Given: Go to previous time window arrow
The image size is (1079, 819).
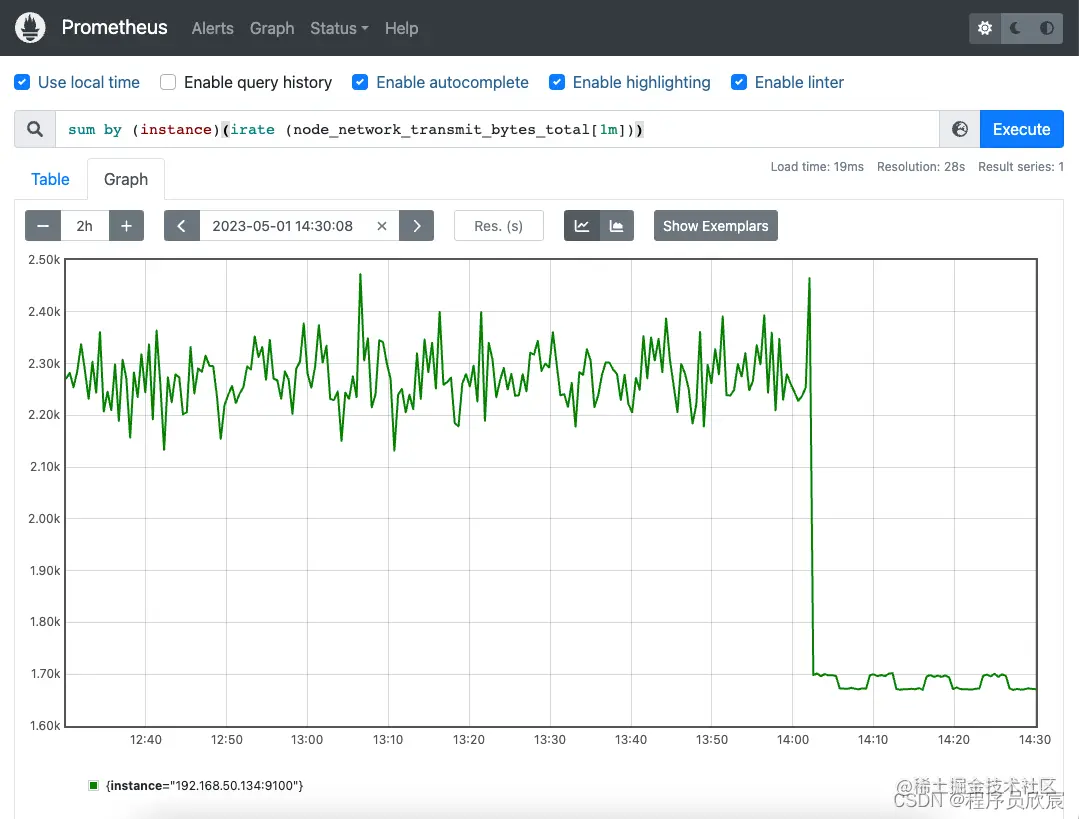Looking at the screenshot, I should [182, 226].
